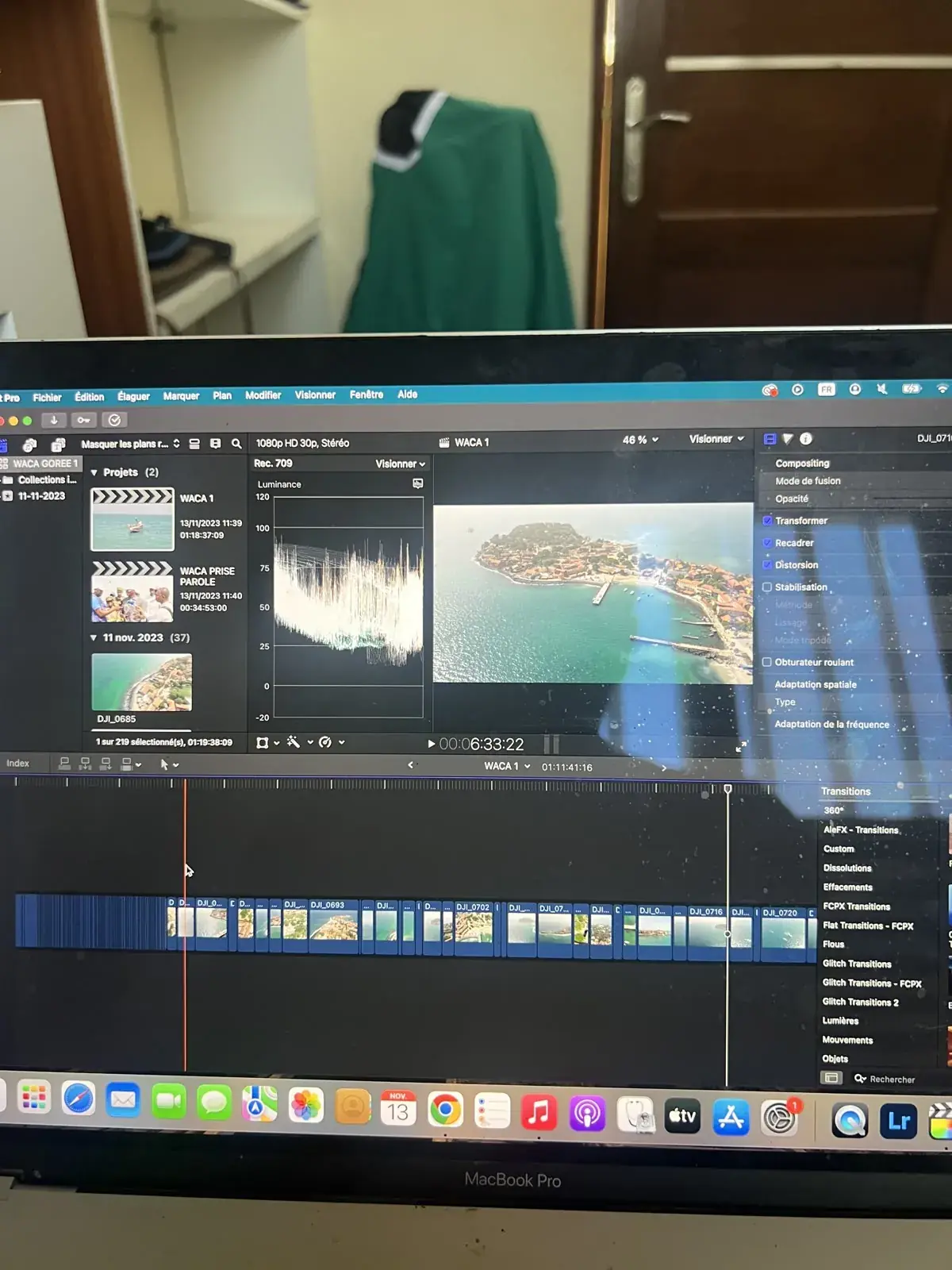Open the info inspector icon
Screen dimensions: 952x1270
click(806, 439)
